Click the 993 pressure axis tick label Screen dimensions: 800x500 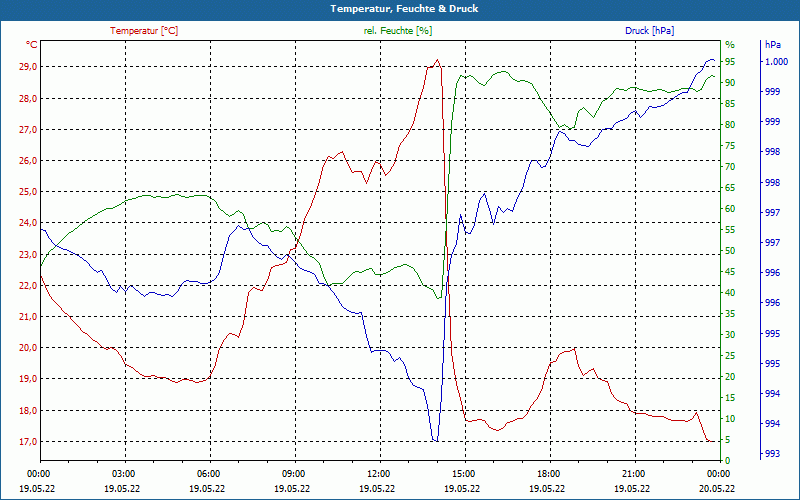pyautogui.click(x=772, y=454)
